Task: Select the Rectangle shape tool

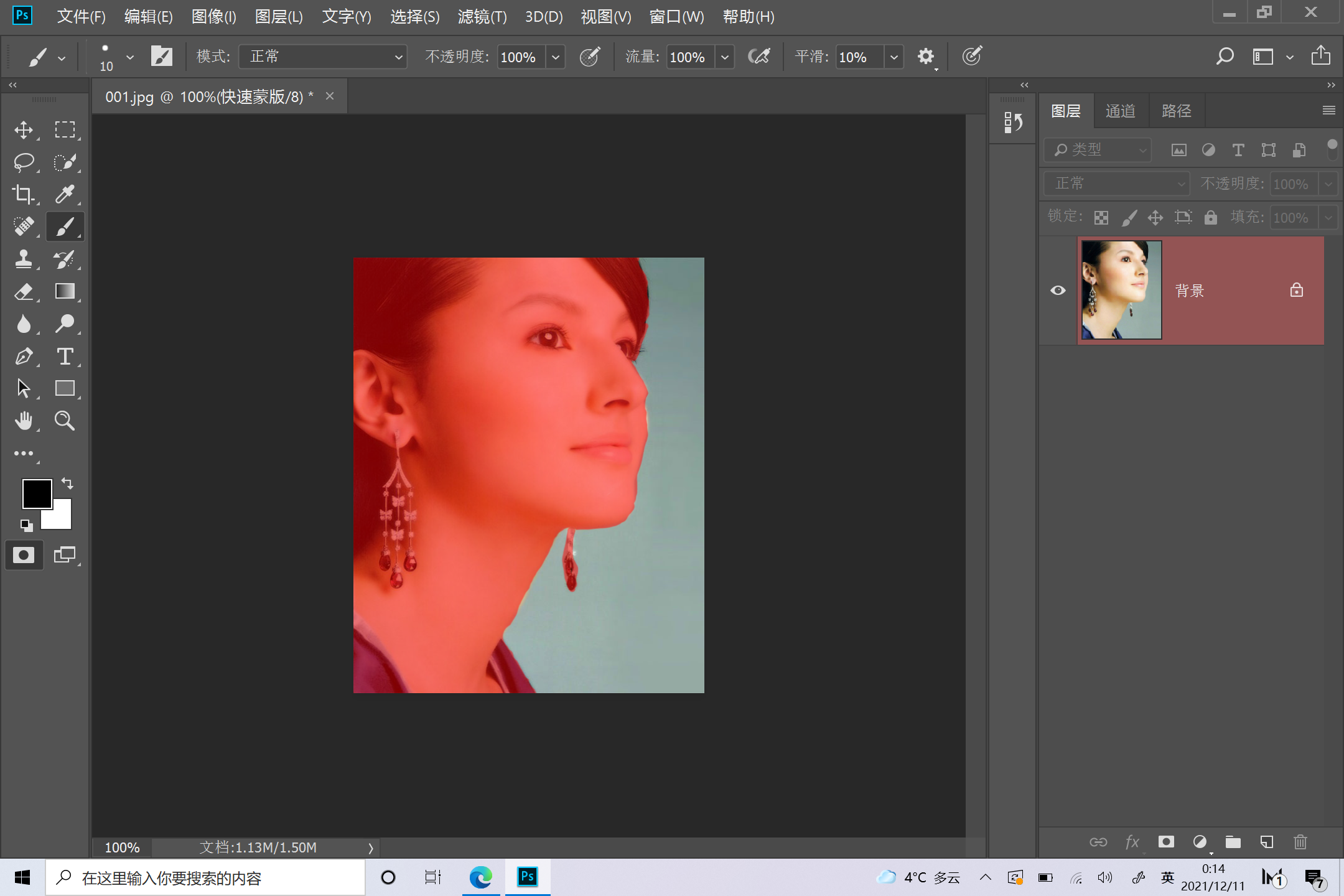Action: coord(65,388)
